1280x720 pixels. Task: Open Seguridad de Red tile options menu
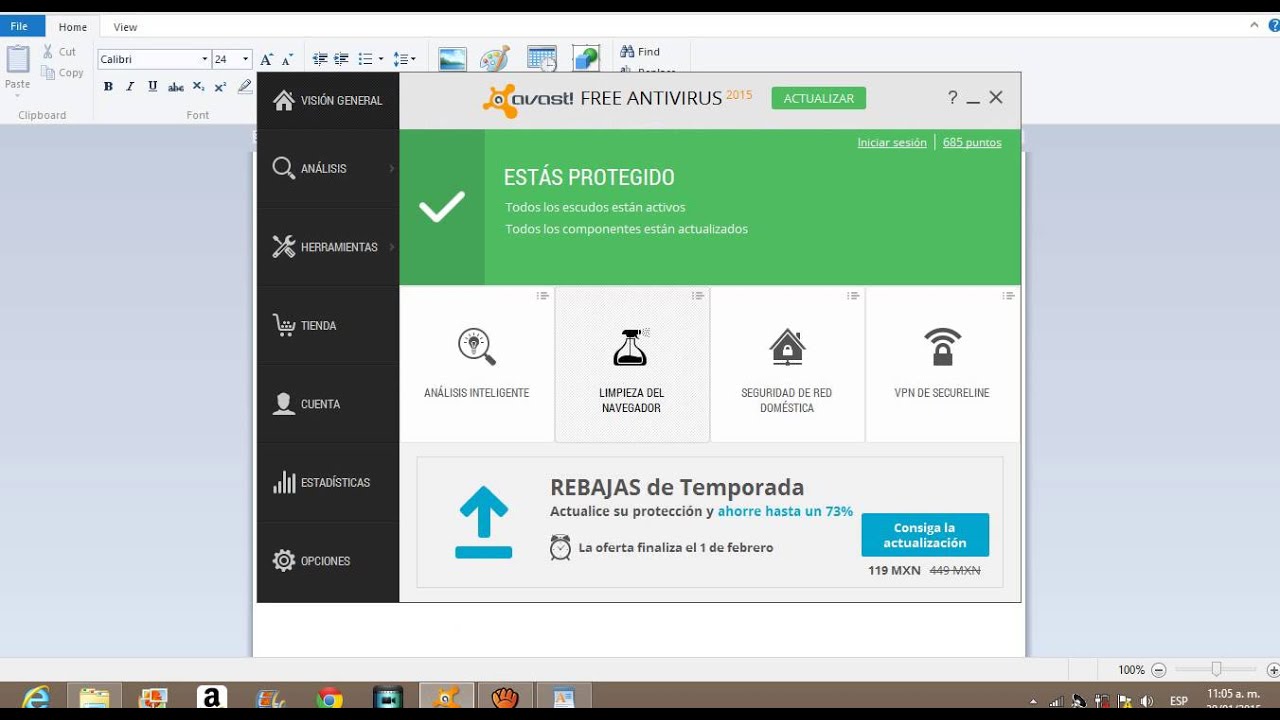point(853,296)
